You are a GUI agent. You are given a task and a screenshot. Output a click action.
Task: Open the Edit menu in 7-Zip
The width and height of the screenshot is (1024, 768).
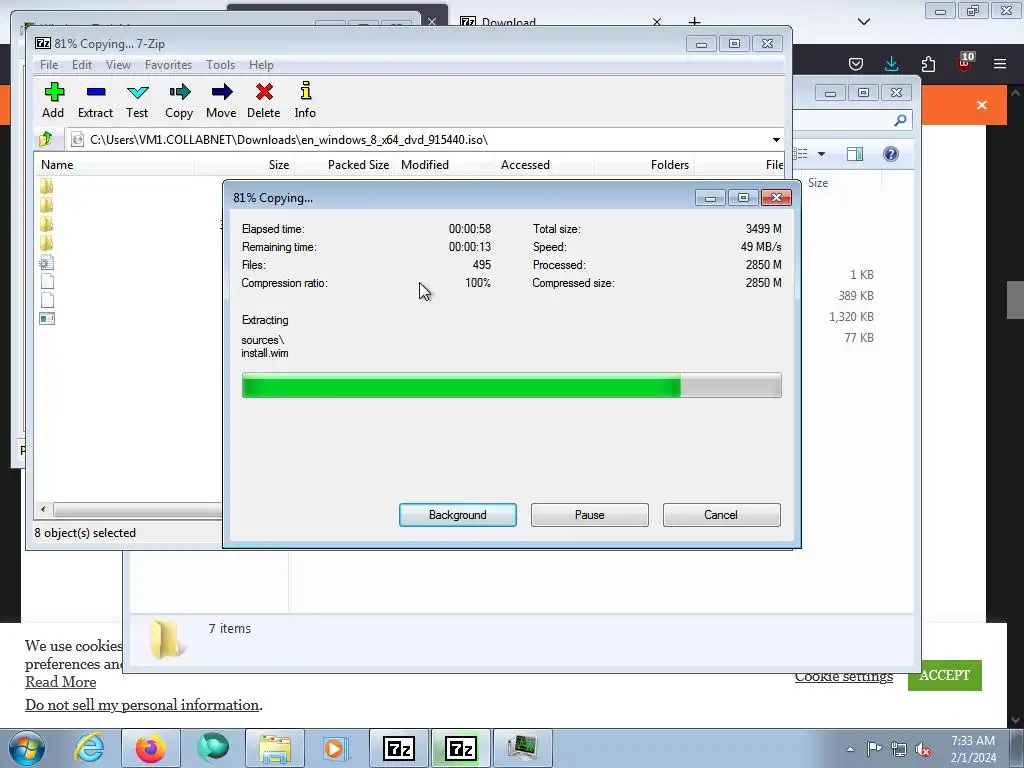(x=82, y=65)
